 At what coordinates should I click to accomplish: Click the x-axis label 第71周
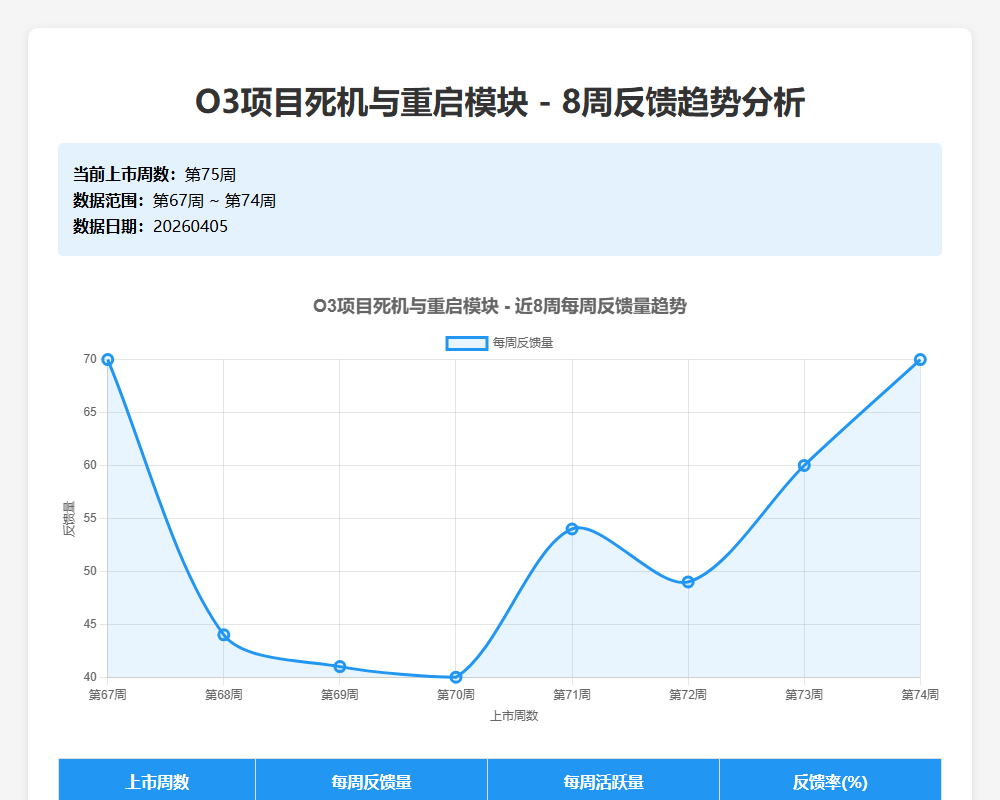(572, 695)
